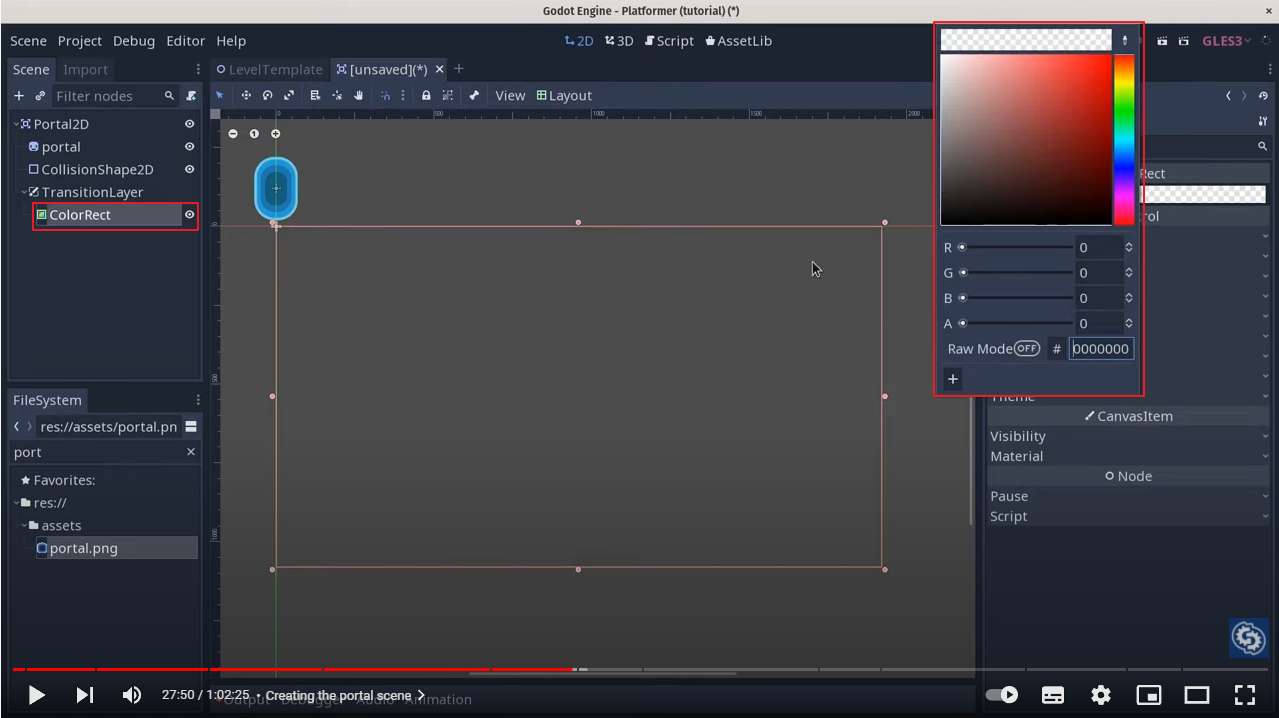Switch to LevelTemplate scene tab
1279x718 pixels.
pyautogui.click(x=270, y=69)
